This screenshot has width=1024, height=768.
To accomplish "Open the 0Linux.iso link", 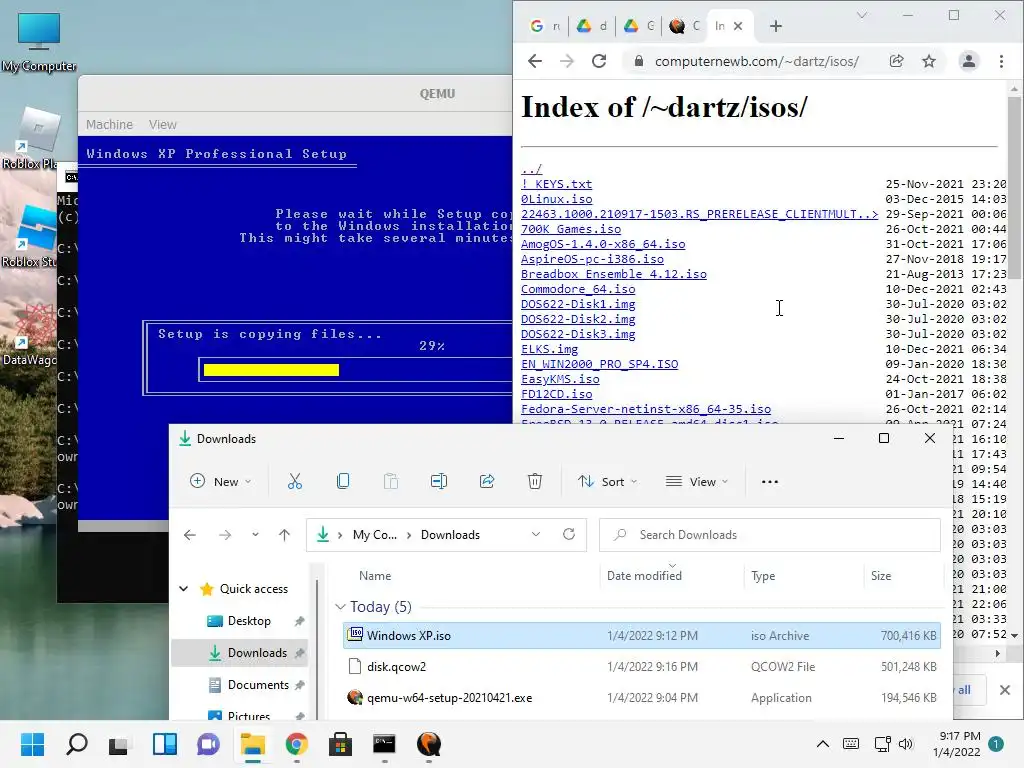I will pos(556,199).
